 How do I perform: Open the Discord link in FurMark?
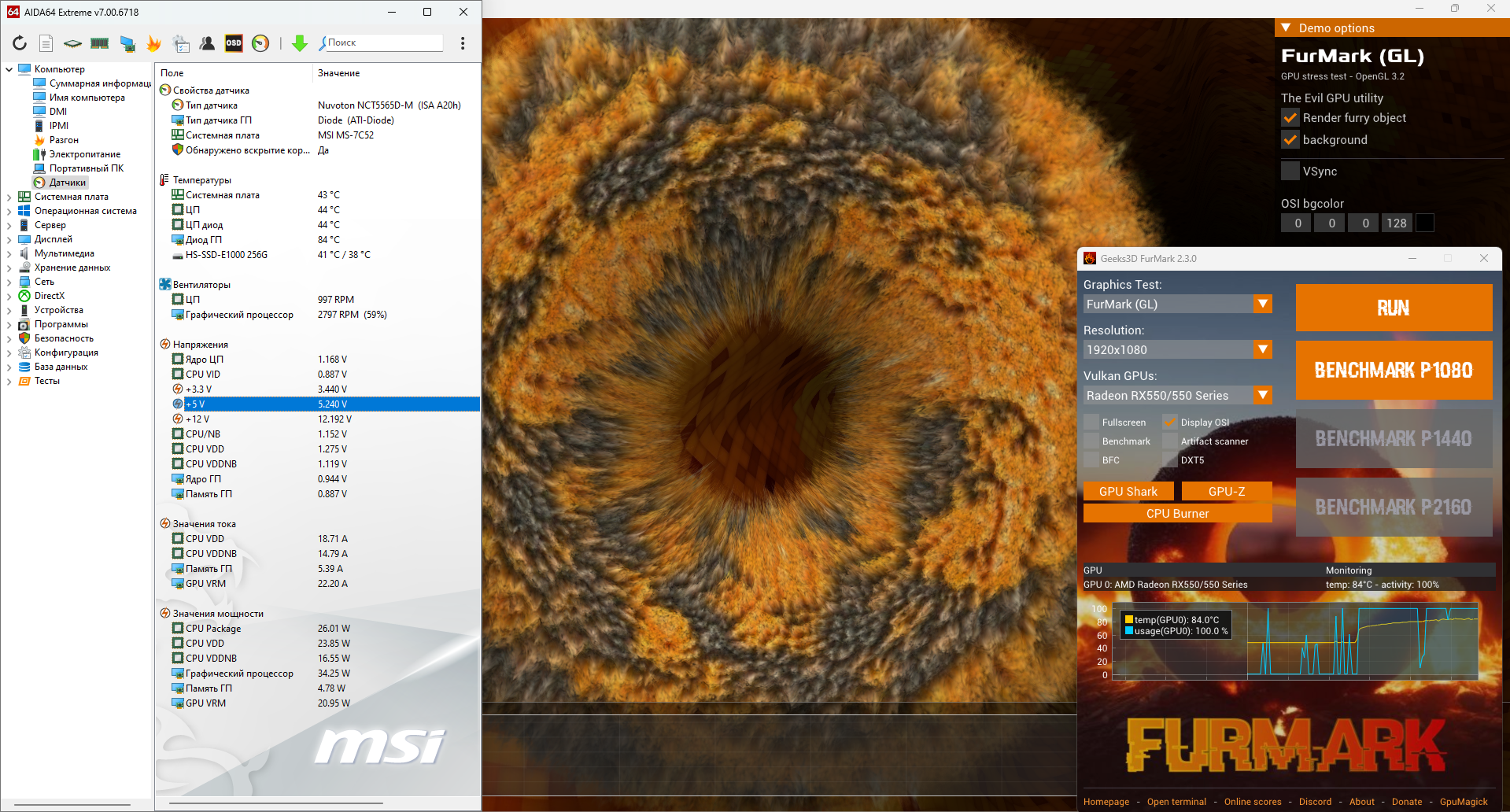pos(1315,802)
